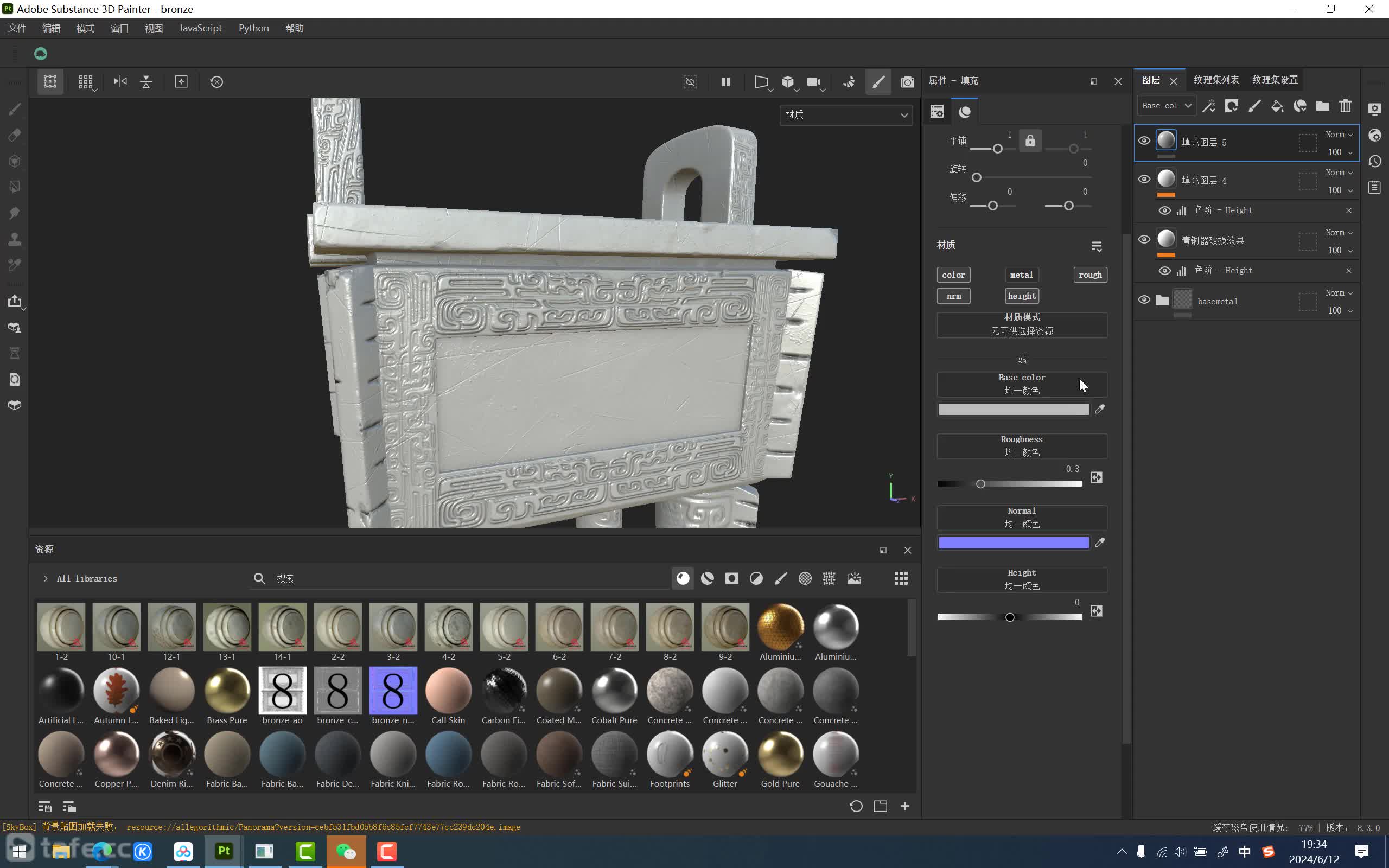Toggle the tiling lock icon

[1030, 141]
